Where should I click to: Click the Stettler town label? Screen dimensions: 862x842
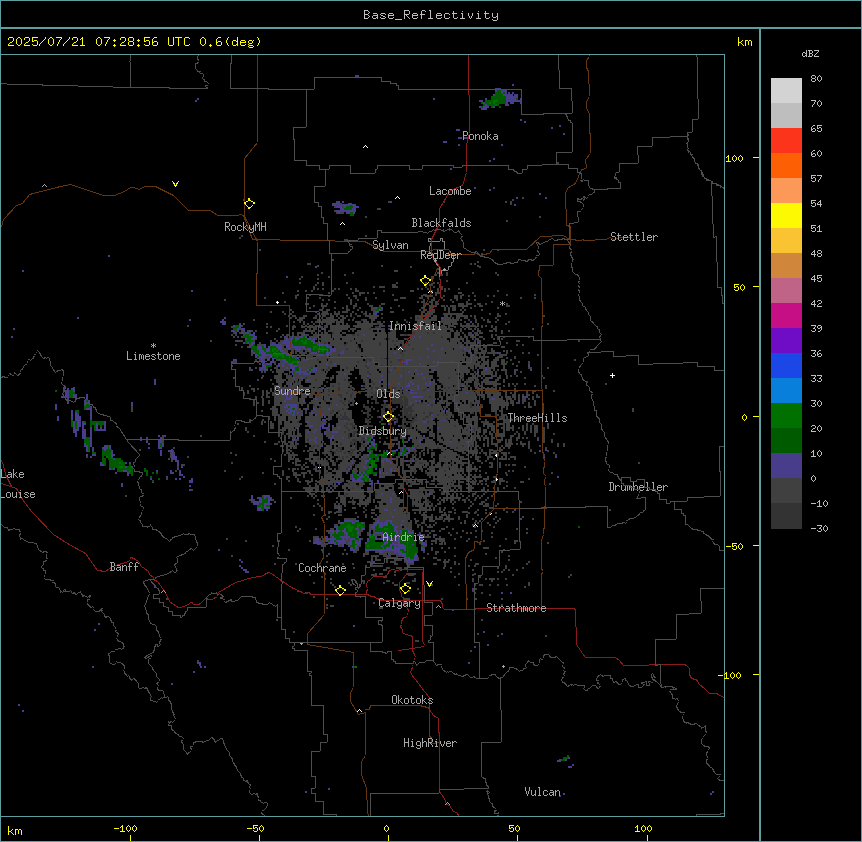[634, 237]
